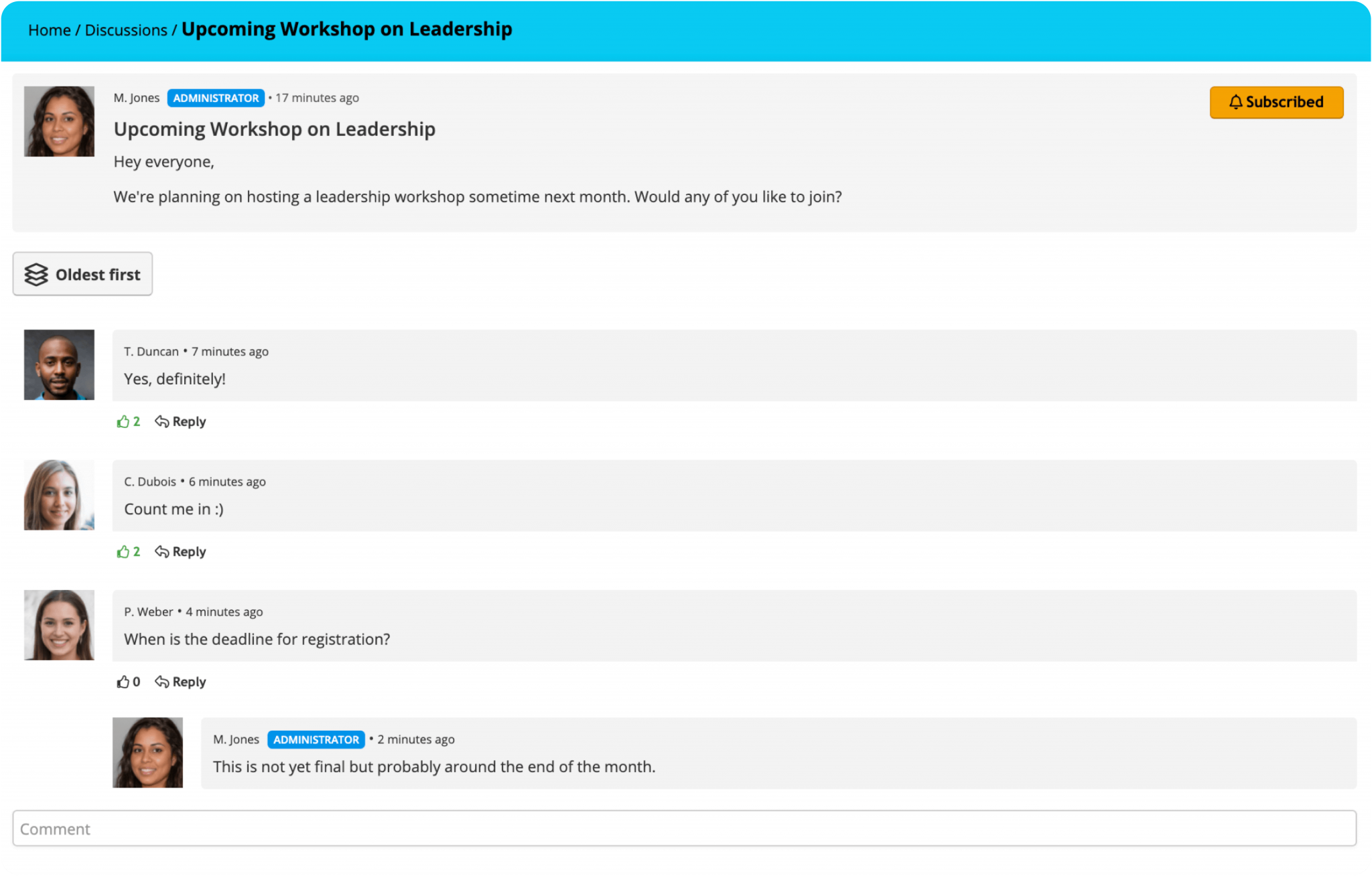Go to Home via the breadcrumb
1372x876 pixels.
49,29
